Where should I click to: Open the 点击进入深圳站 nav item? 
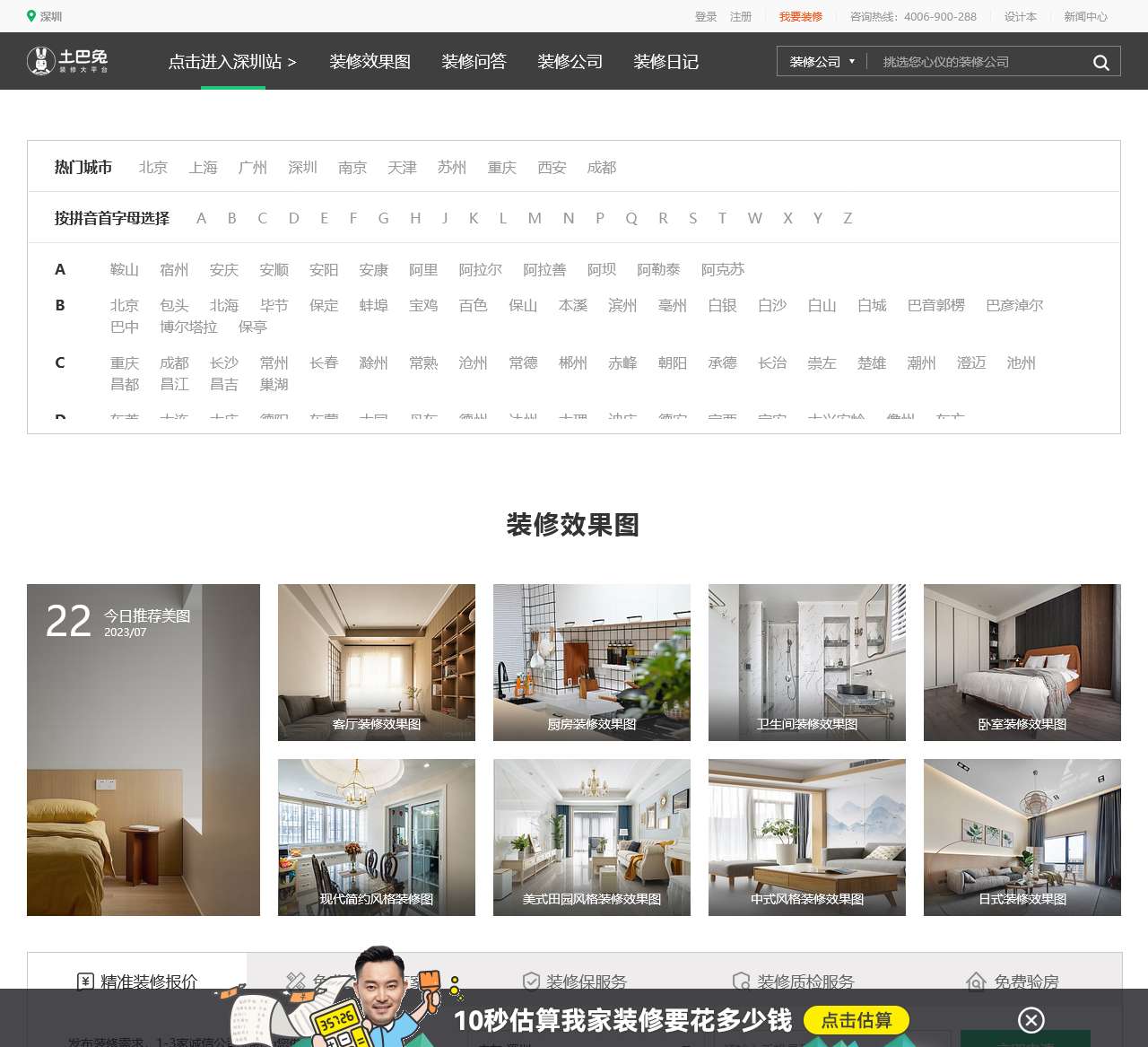[x=232, y=62]
